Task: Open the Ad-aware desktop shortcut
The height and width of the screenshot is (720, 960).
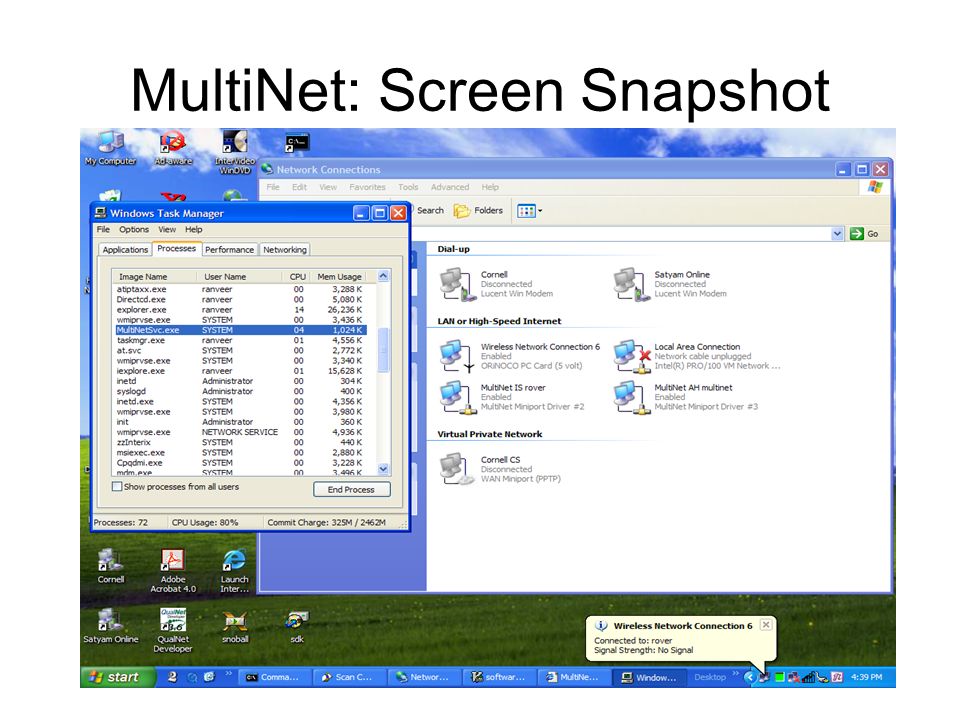Action: click(173, 147)
